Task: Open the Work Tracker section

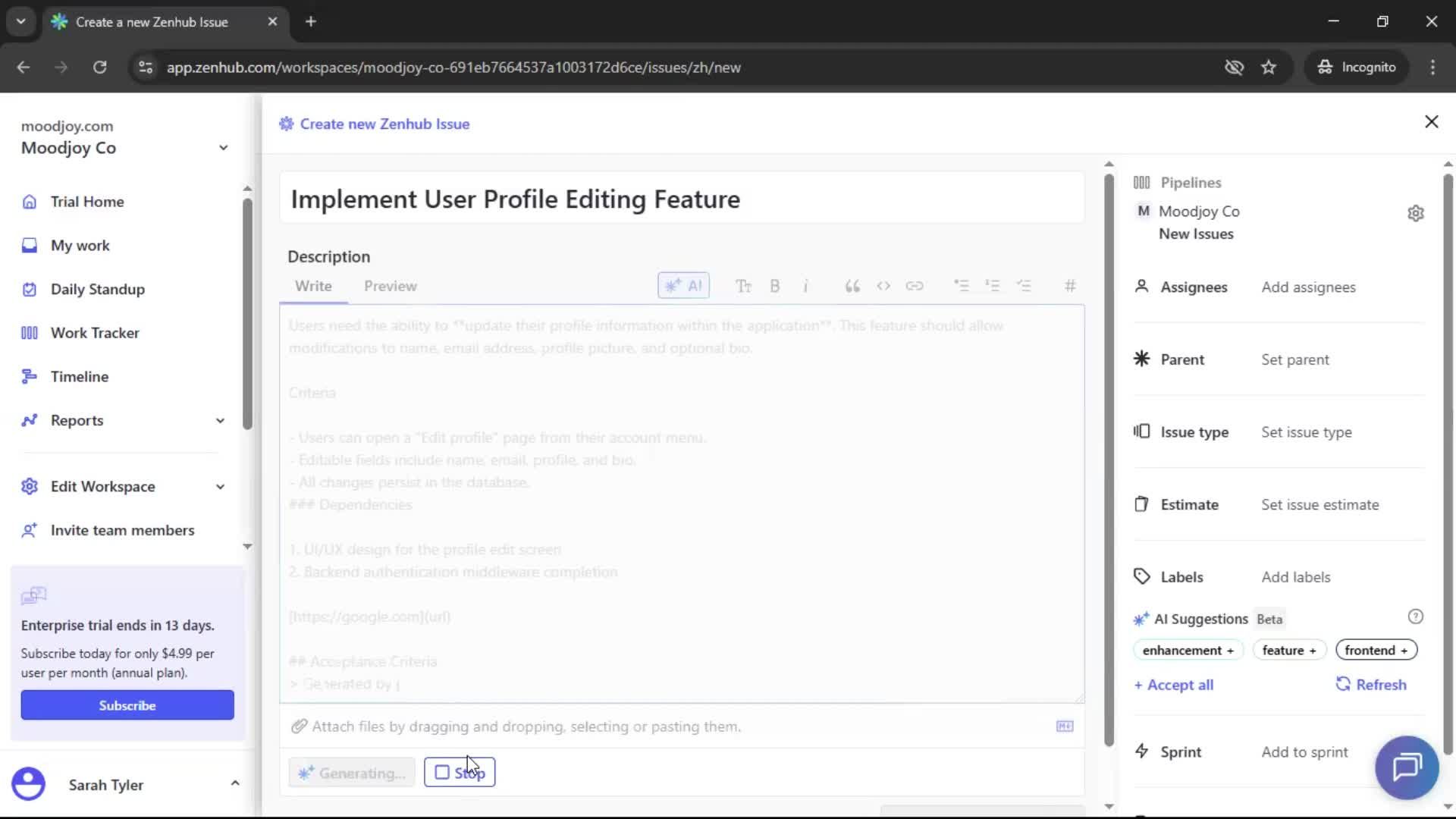Action: (95, 332)
